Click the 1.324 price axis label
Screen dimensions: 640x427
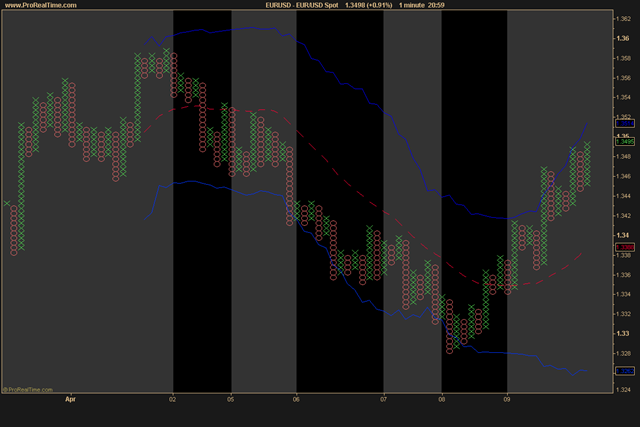pos(623,390)
